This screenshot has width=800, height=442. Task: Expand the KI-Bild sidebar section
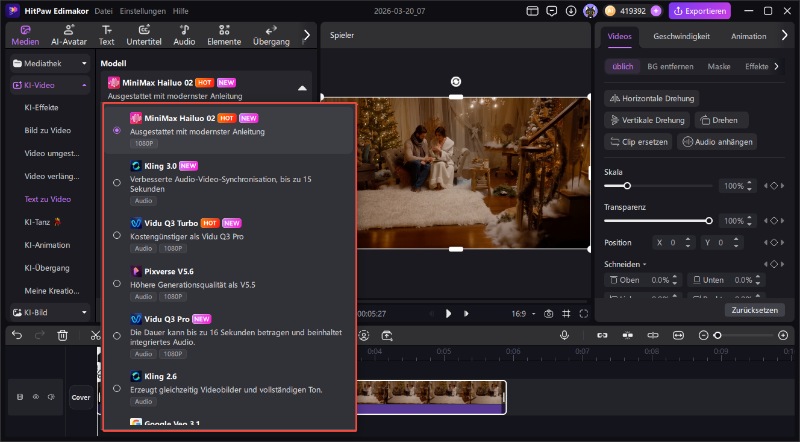[50, 312]
